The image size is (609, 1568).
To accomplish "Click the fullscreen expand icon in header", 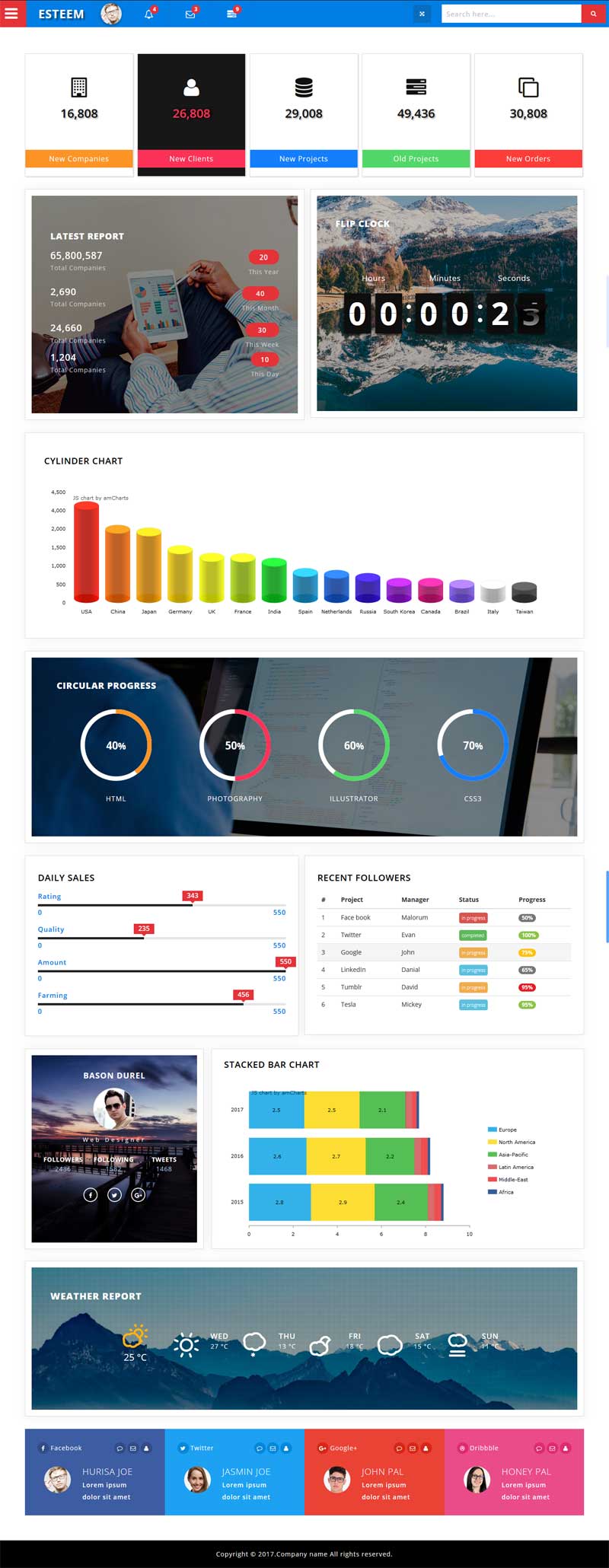I will click(x=422, y=14).
